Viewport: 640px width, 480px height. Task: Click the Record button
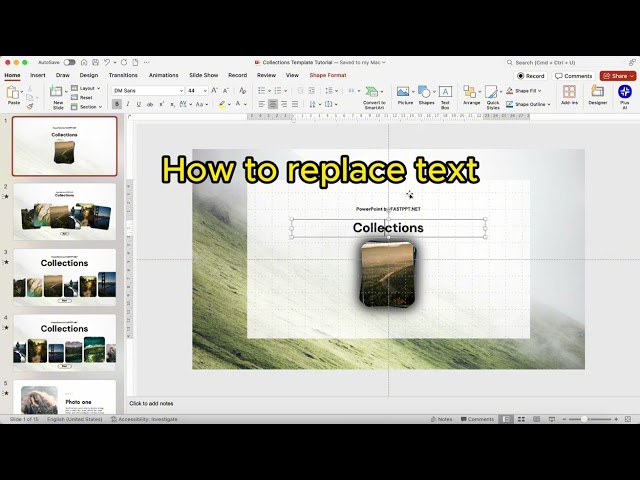531,76
